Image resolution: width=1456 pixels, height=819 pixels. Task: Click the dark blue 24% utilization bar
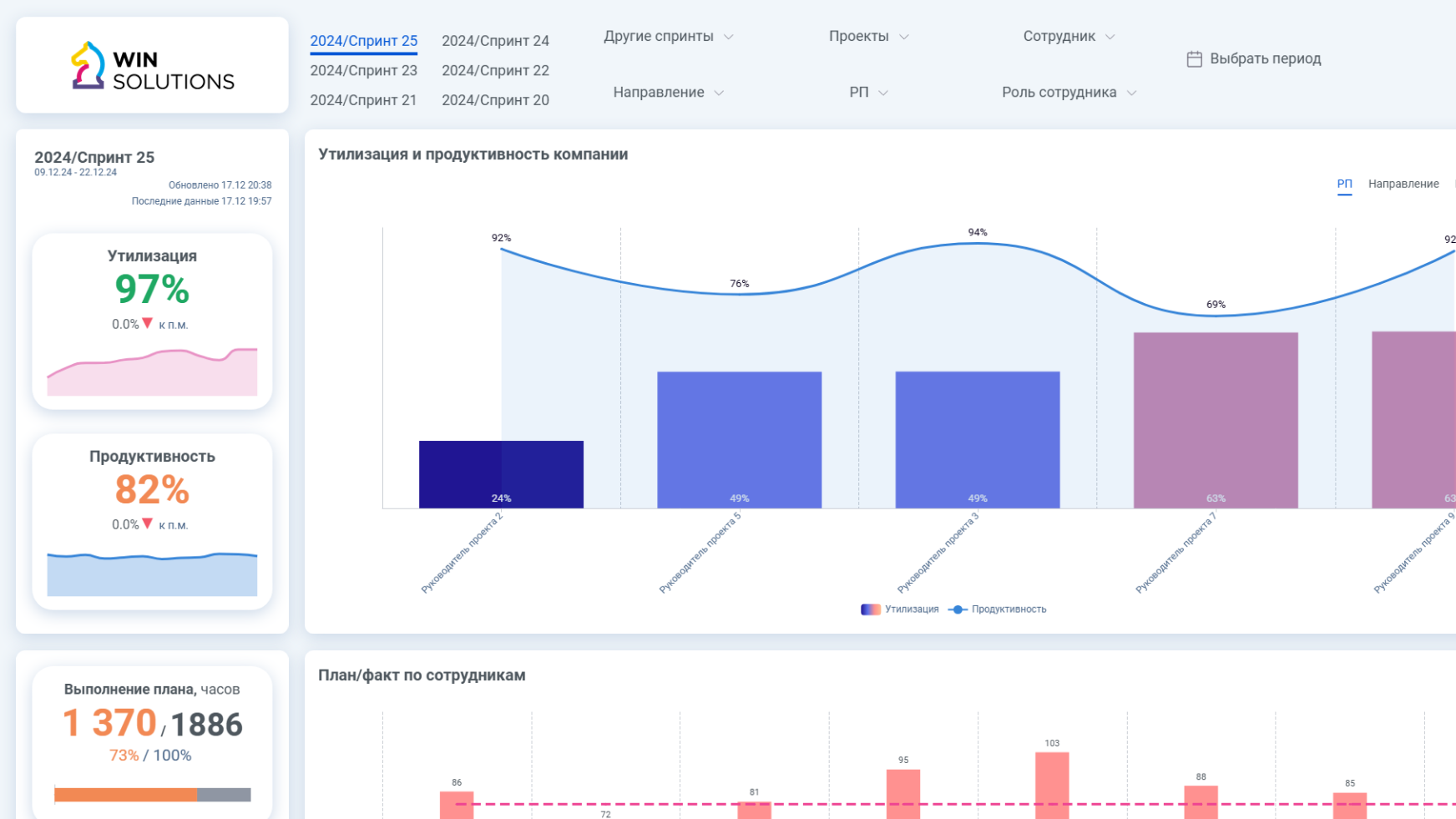[x=501, y=474]
